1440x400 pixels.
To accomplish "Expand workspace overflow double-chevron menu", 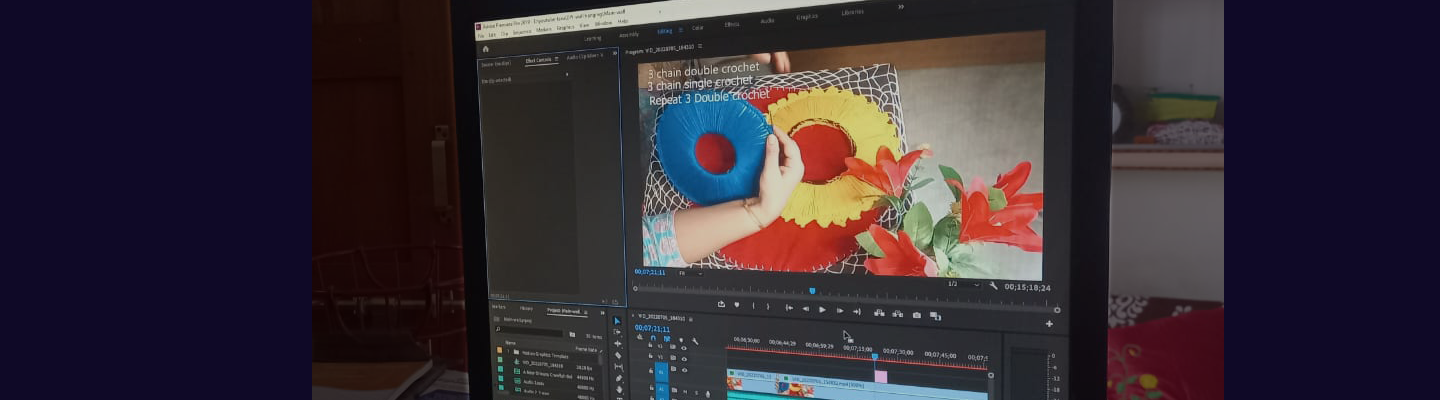I will (900, 7).
